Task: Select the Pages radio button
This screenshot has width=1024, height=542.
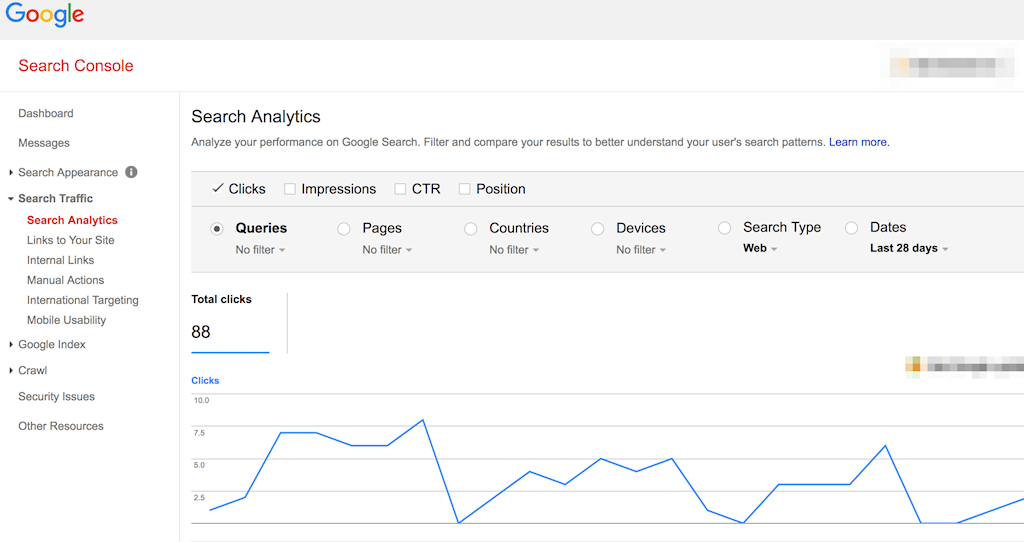Action: pos(344,229)
